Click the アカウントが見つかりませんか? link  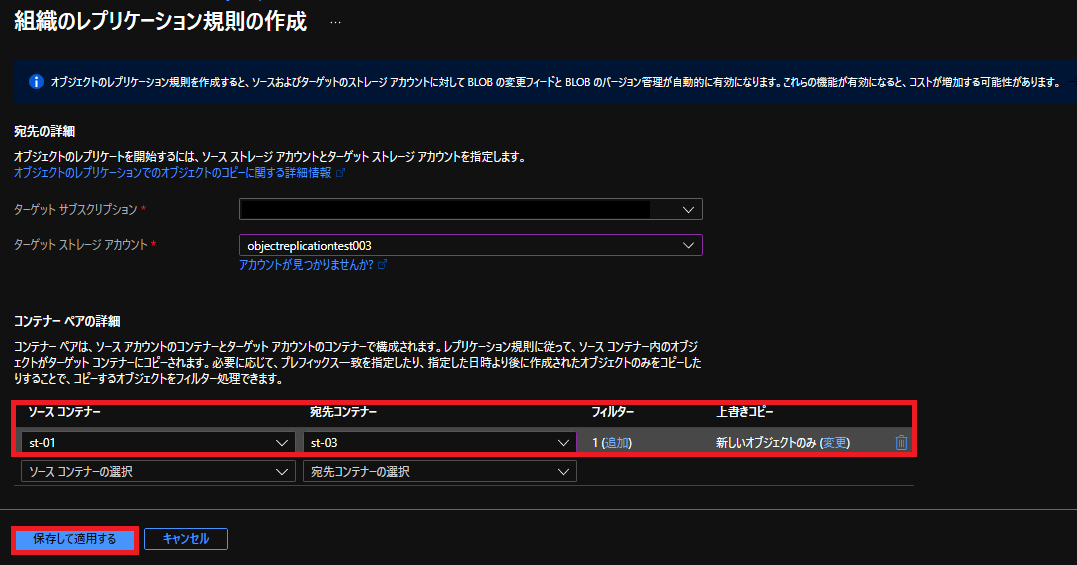point(313,265)
